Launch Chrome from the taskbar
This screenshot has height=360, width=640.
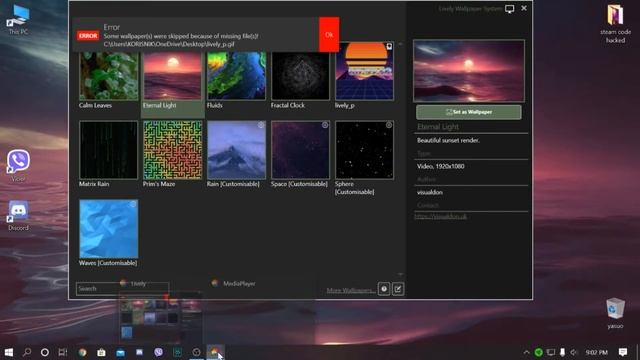coord(82,352)
